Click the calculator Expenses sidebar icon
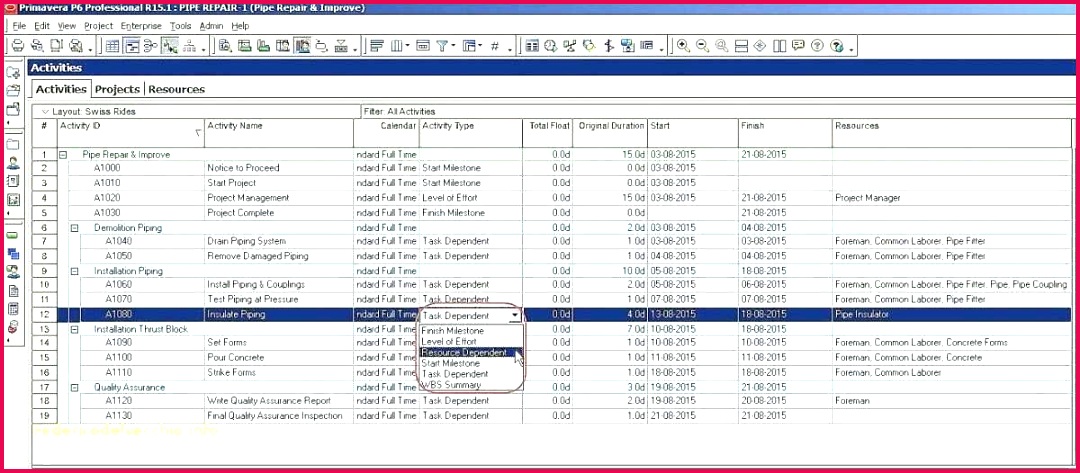The image size is (1080, 473). (13, 308)
